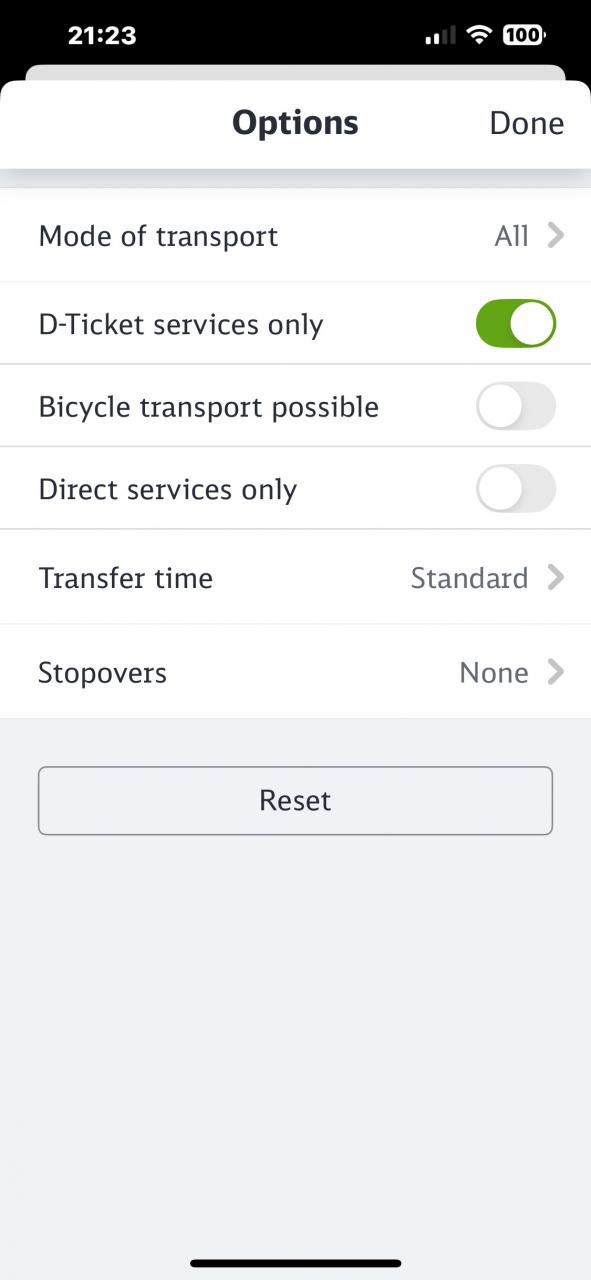Tap the clock showing 21:23

pyautogui.click(x=102, y=36)
